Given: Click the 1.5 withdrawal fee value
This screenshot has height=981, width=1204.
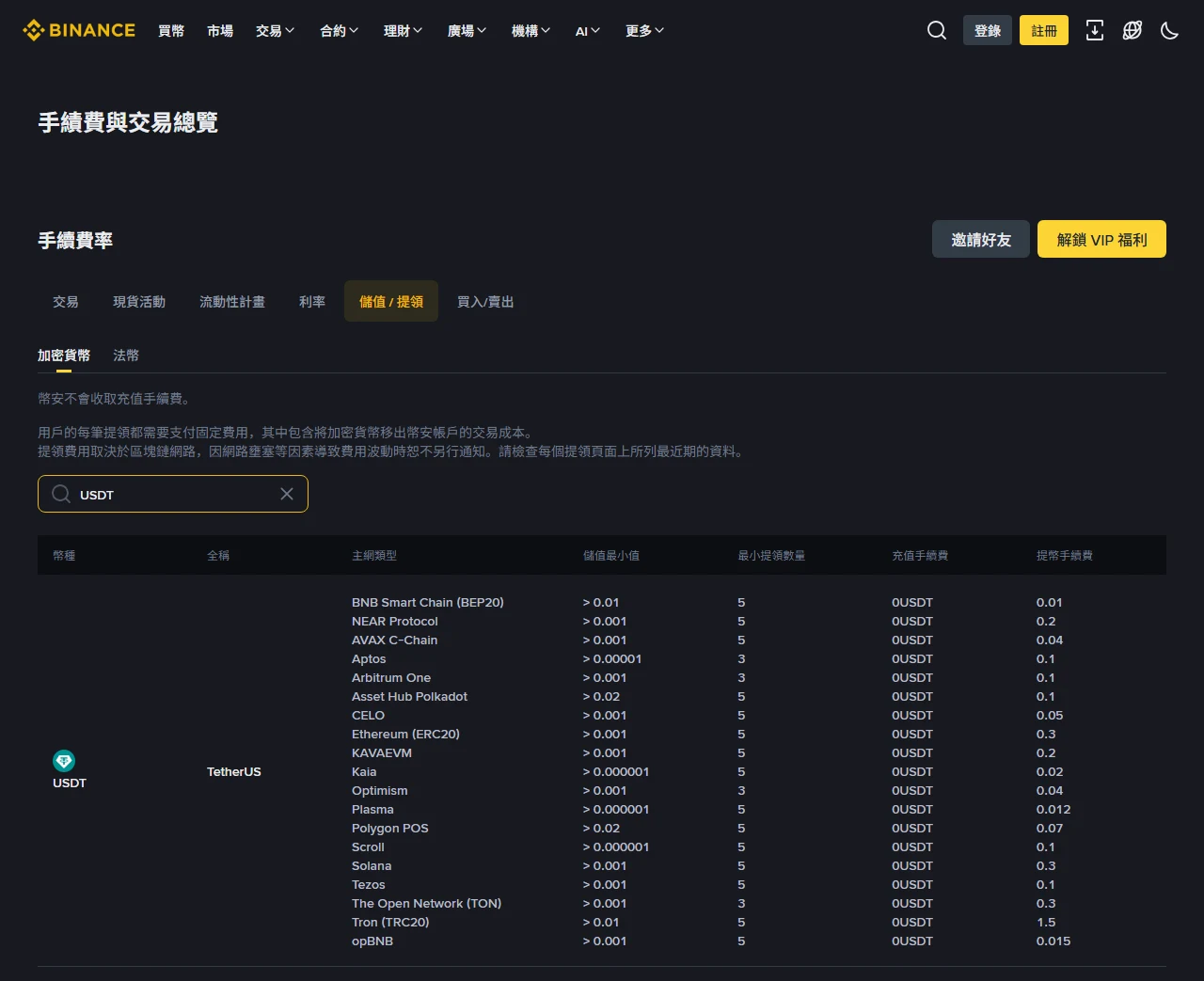Looking at the screenshot, I should point(1046,922).
